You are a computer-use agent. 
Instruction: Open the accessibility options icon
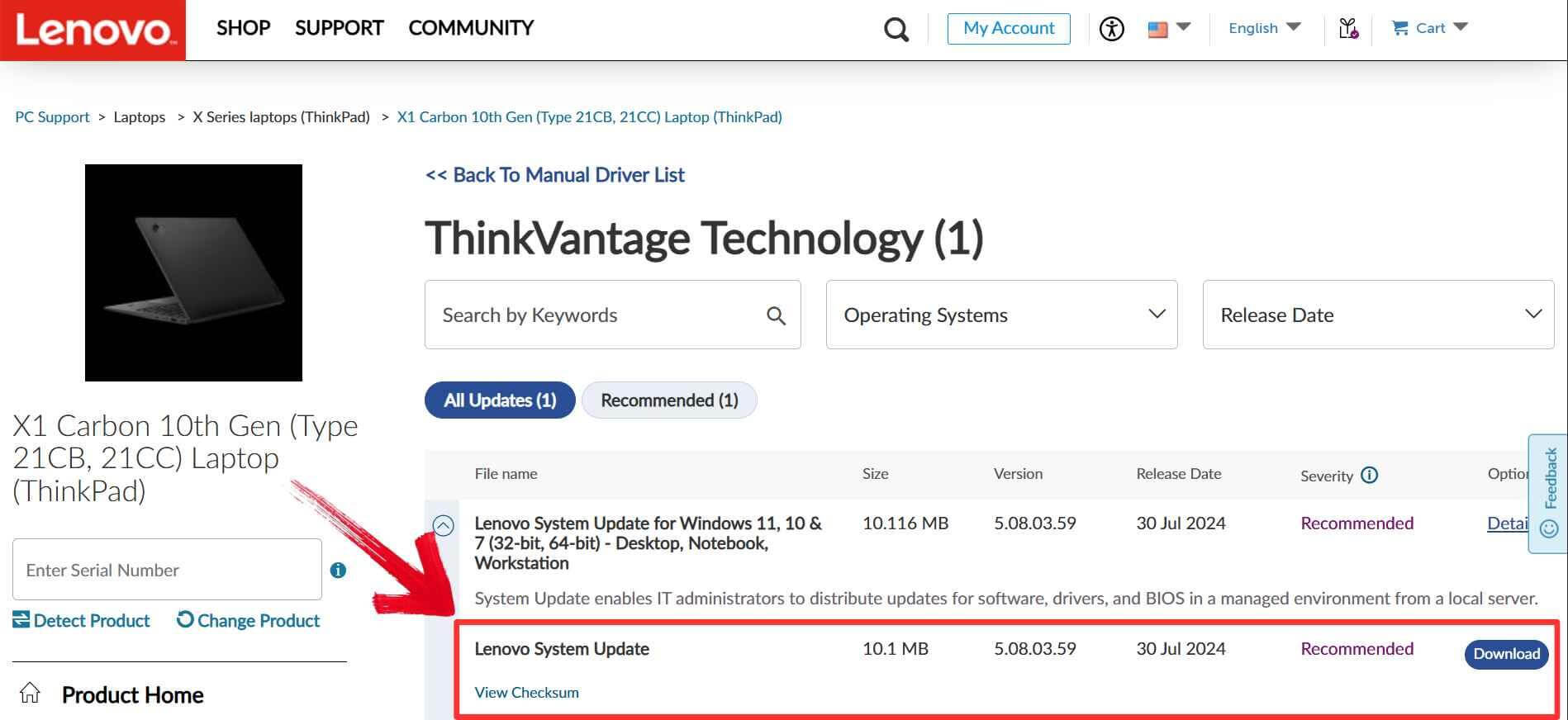coord(1111,29)
